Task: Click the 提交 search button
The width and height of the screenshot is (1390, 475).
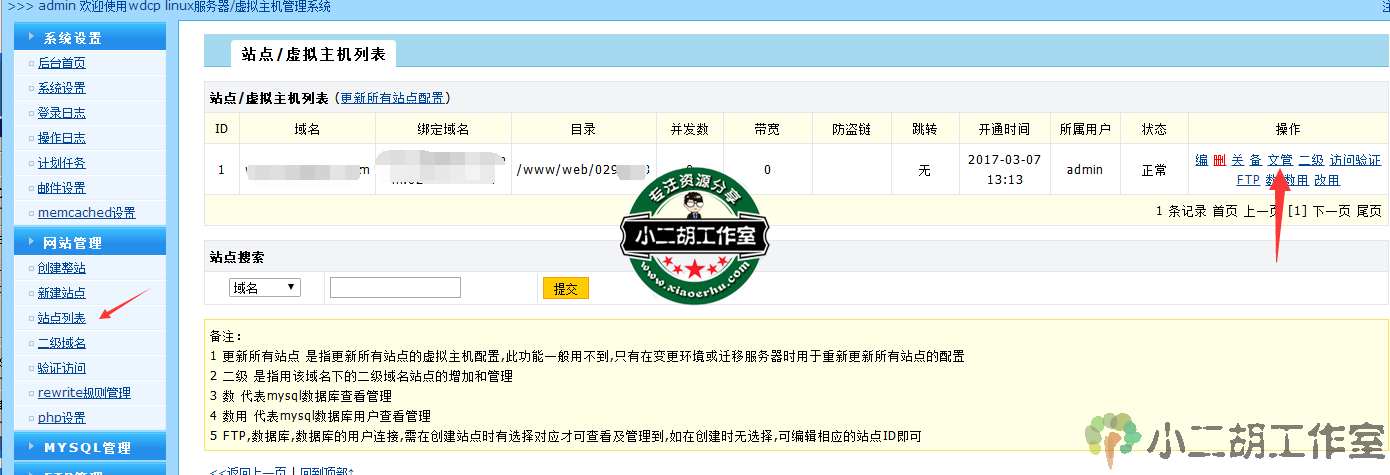Action: tap(566, 289)
